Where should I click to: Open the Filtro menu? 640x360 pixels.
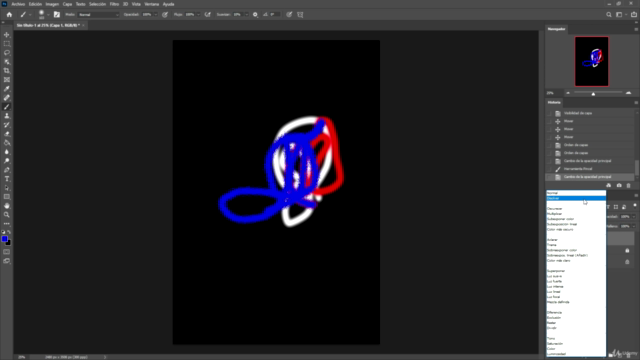(x=114, y=4)
